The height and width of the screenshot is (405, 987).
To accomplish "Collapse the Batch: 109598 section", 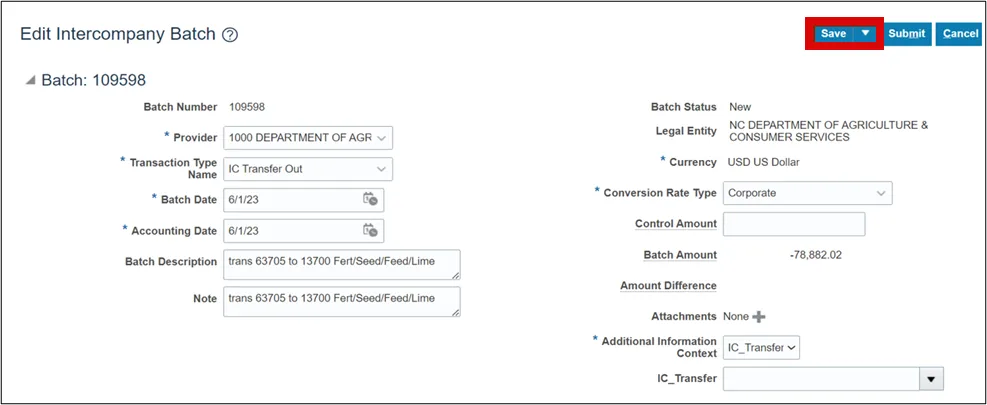I will click(x=30, y=80).
